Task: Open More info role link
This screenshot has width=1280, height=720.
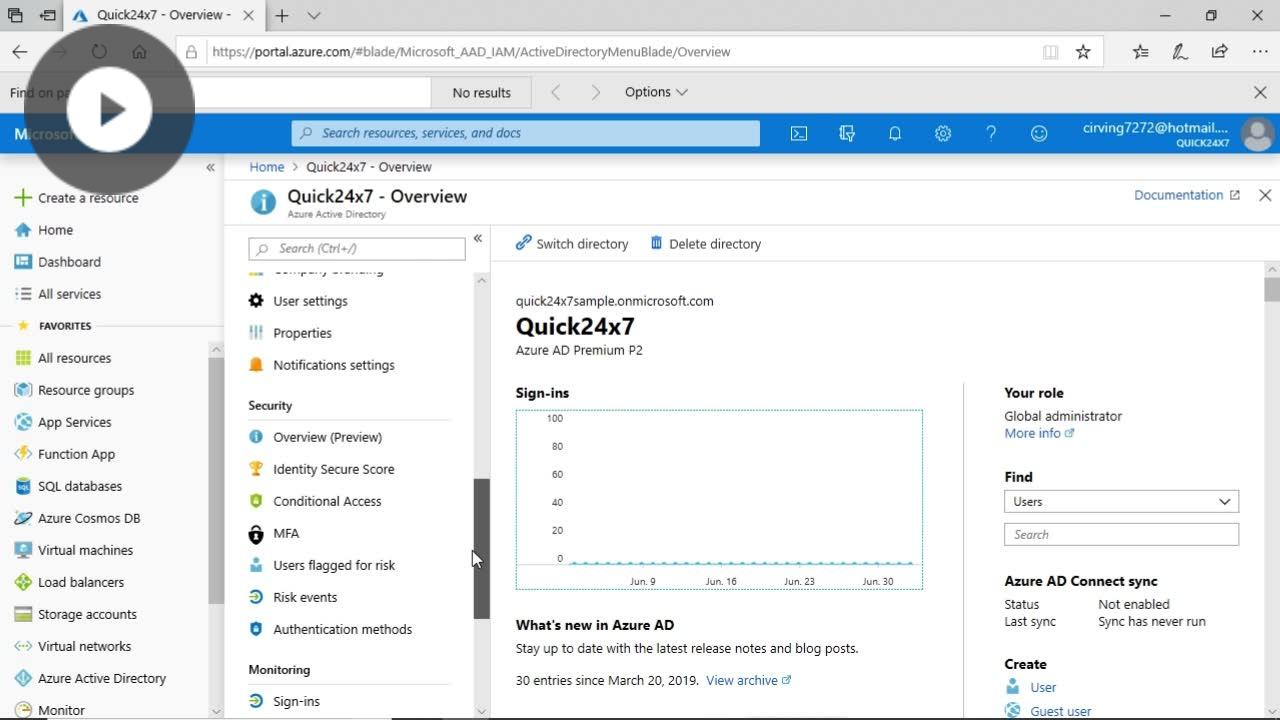Action: 1039,433
